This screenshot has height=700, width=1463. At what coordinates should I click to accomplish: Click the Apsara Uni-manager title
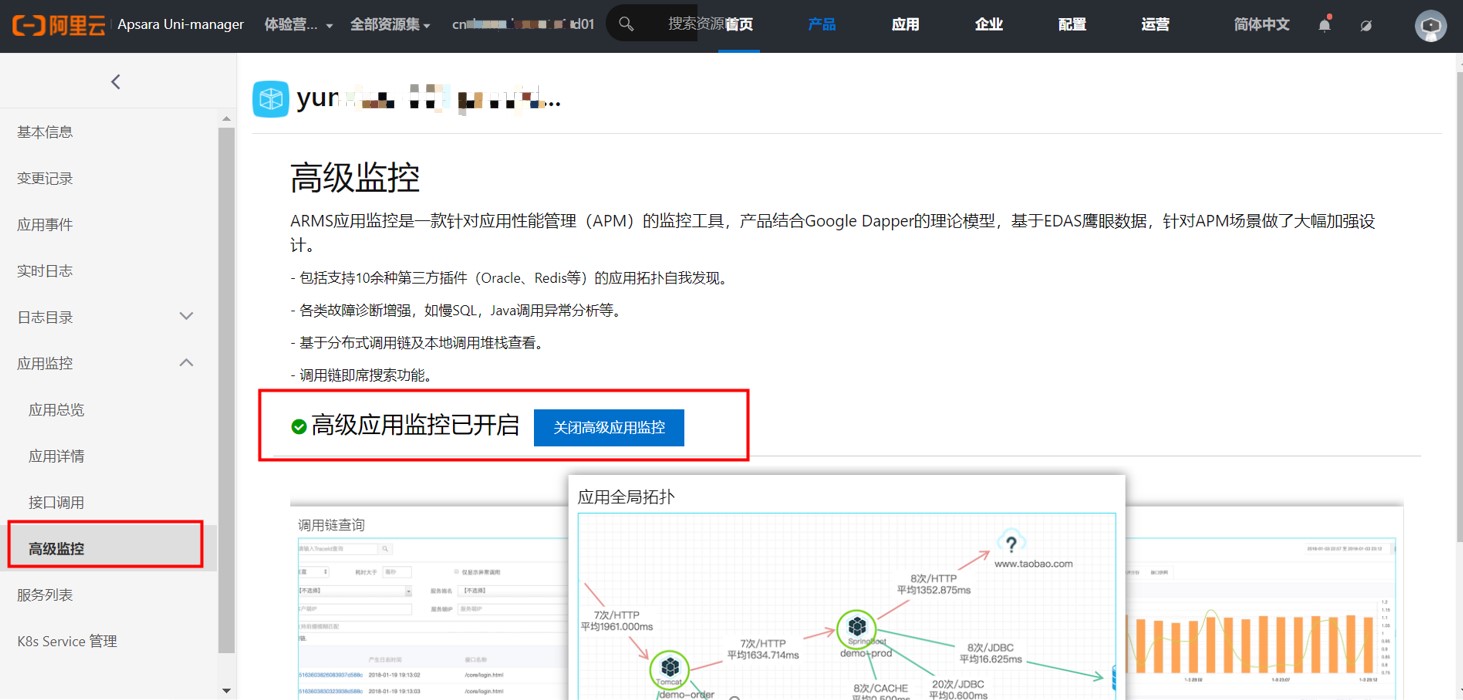[x=181, y=25]
